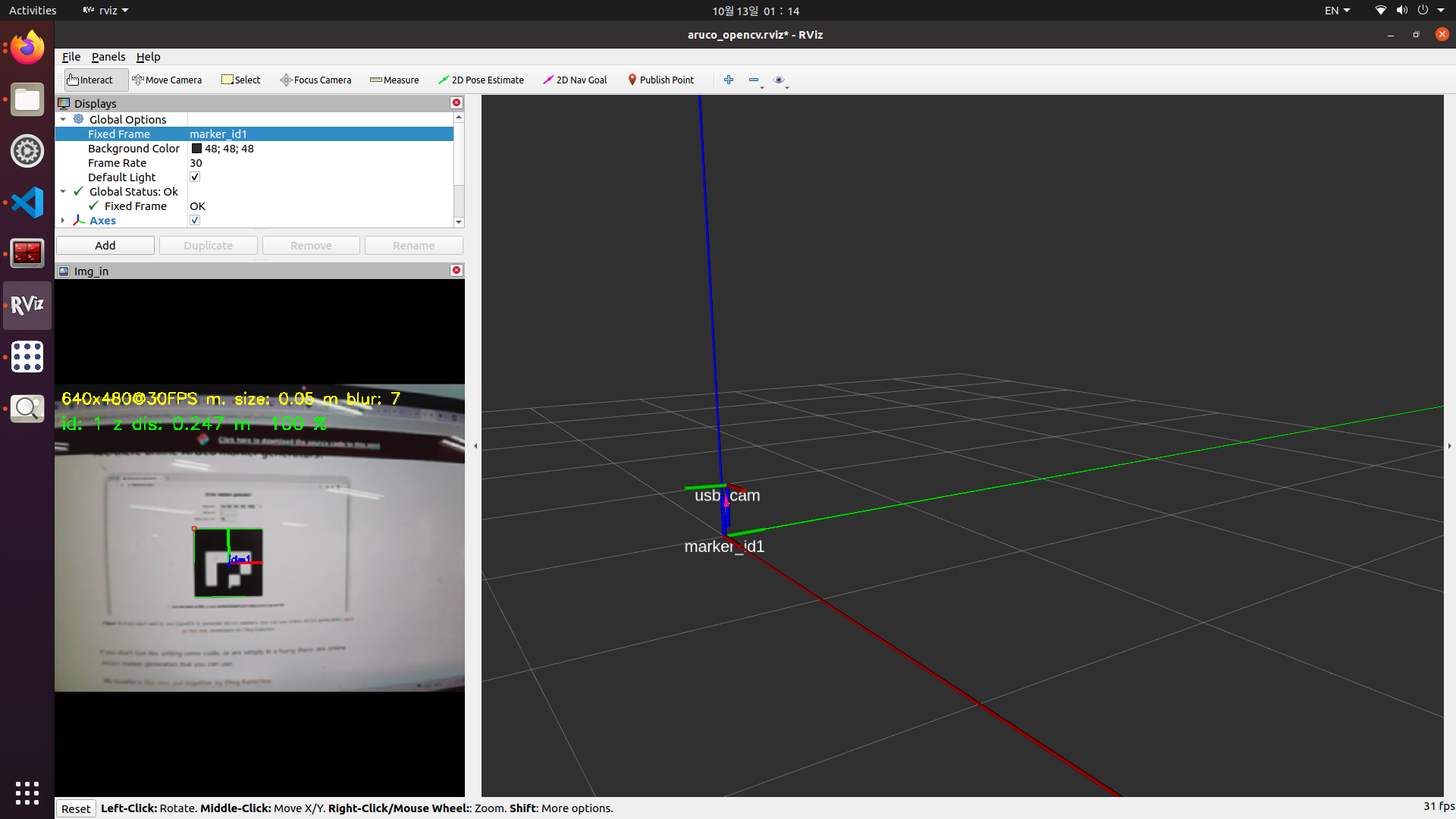This screenshot has height=819, width=1456.
Task: Close the Img_in panel
Action: (457, 270)
